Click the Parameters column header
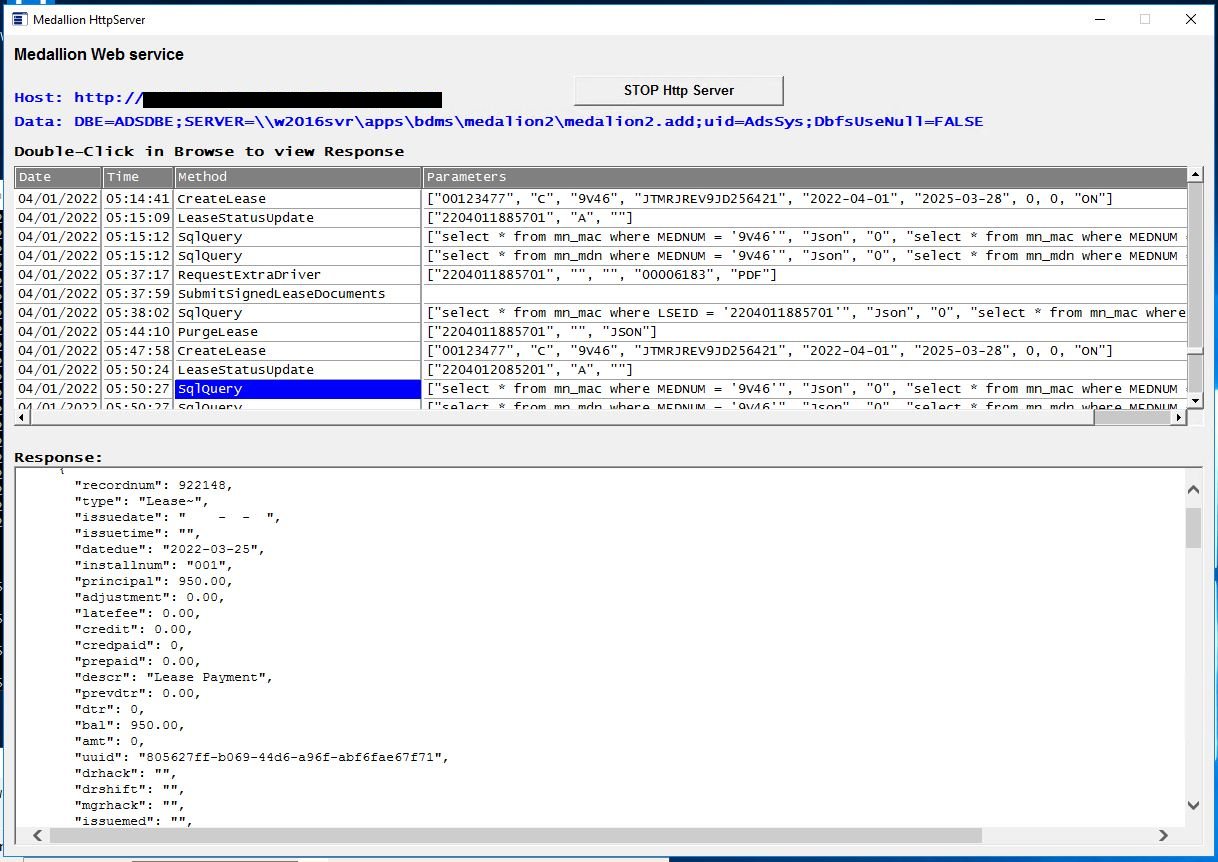The width and height of the screenshot is (1218, 862). point(805,177)
